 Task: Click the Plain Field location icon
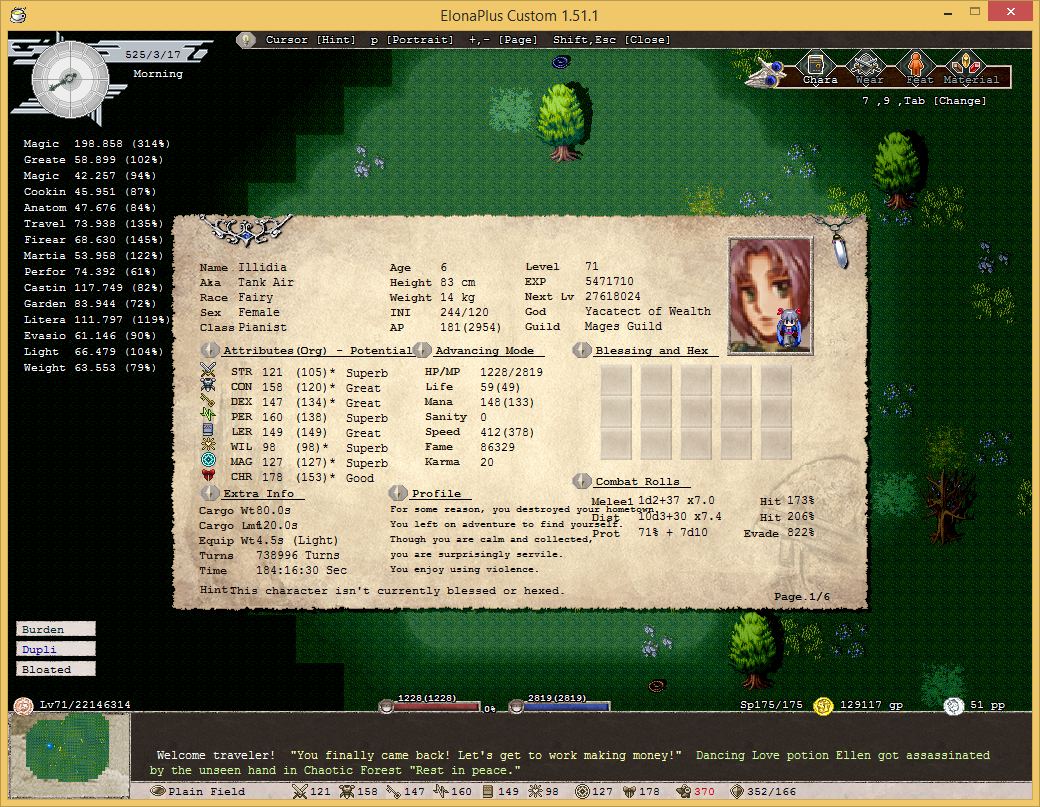(158, 791)
